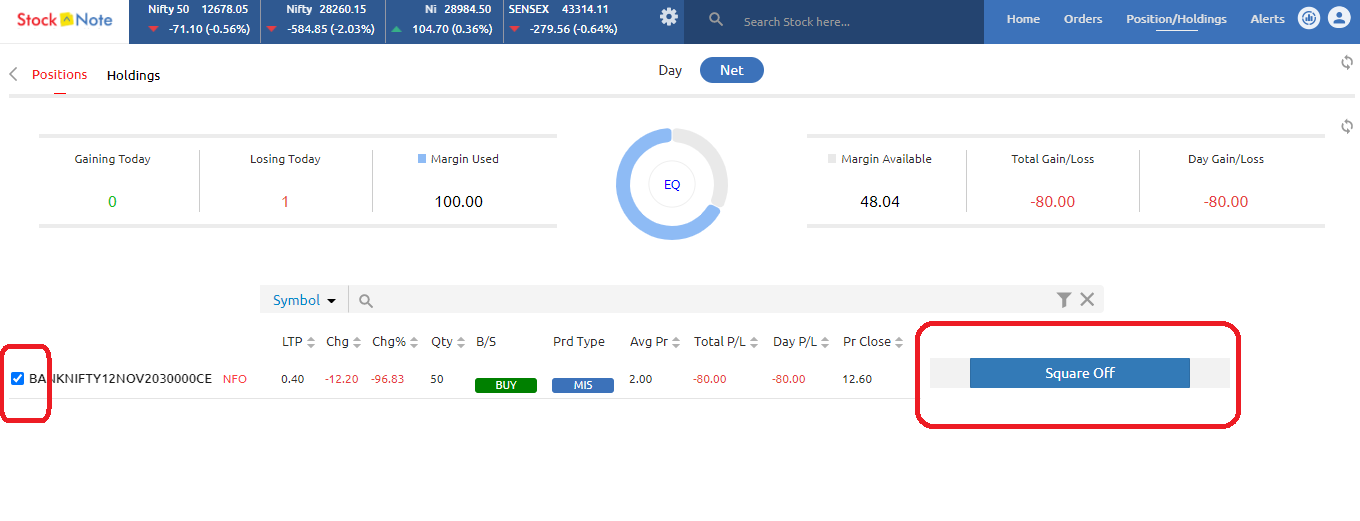Clear symbol search with the X icon
The image size is (1360, 521).
pos(1087,300)
